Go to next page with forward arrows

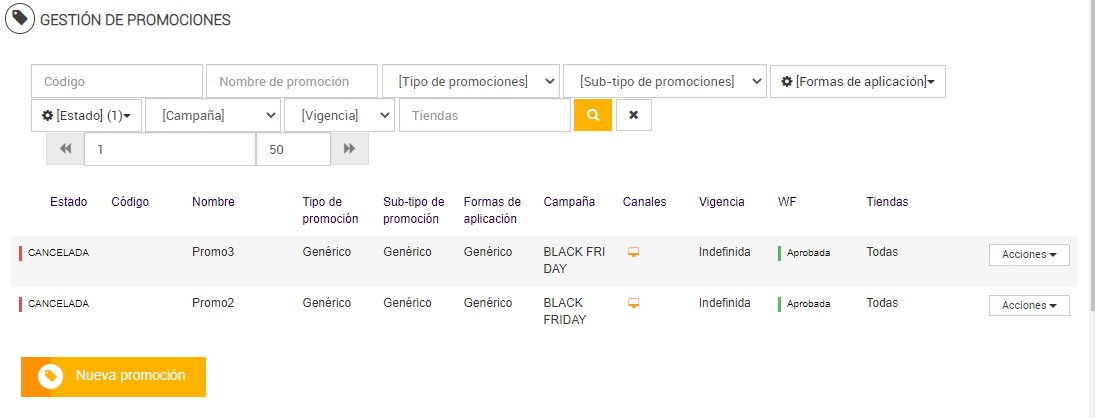(350, 149)
